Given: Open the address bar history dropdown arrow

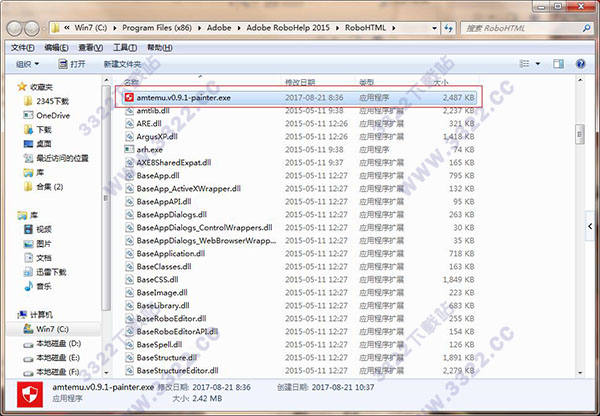Looking at the screenshot, I should [x=434, y=28].
